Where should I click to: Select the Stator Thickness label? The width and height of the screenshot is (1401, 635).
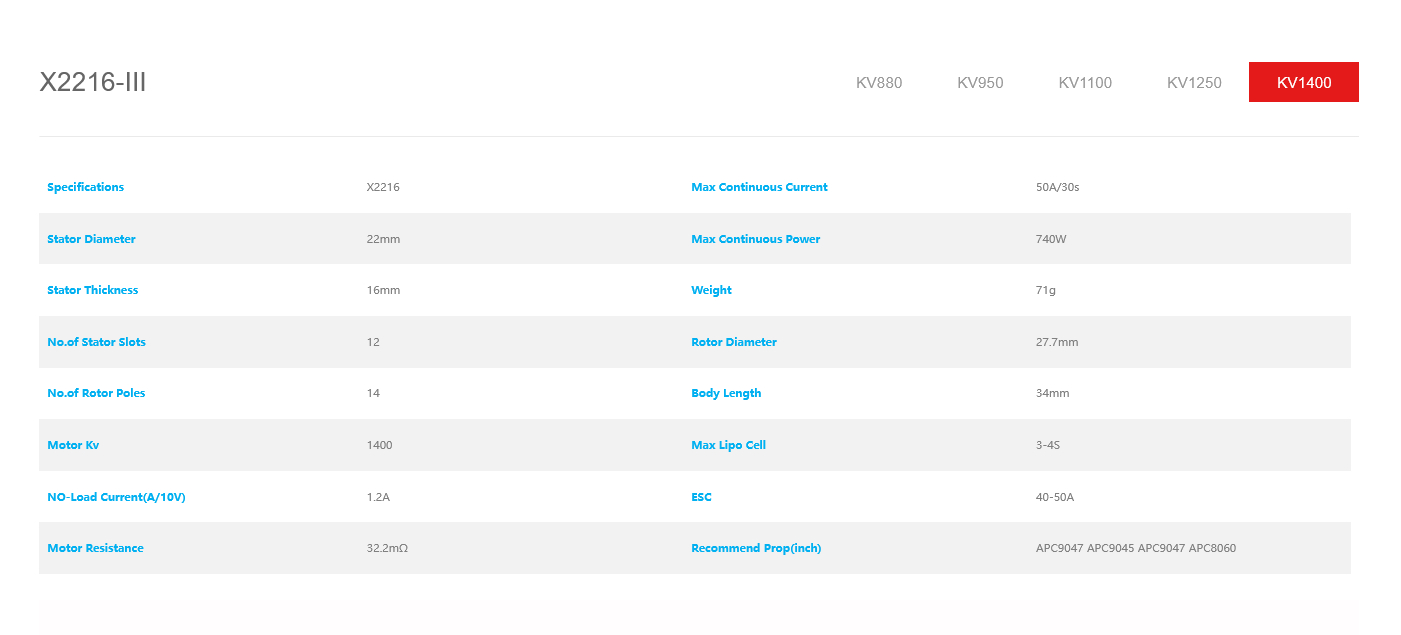(93, 290)
